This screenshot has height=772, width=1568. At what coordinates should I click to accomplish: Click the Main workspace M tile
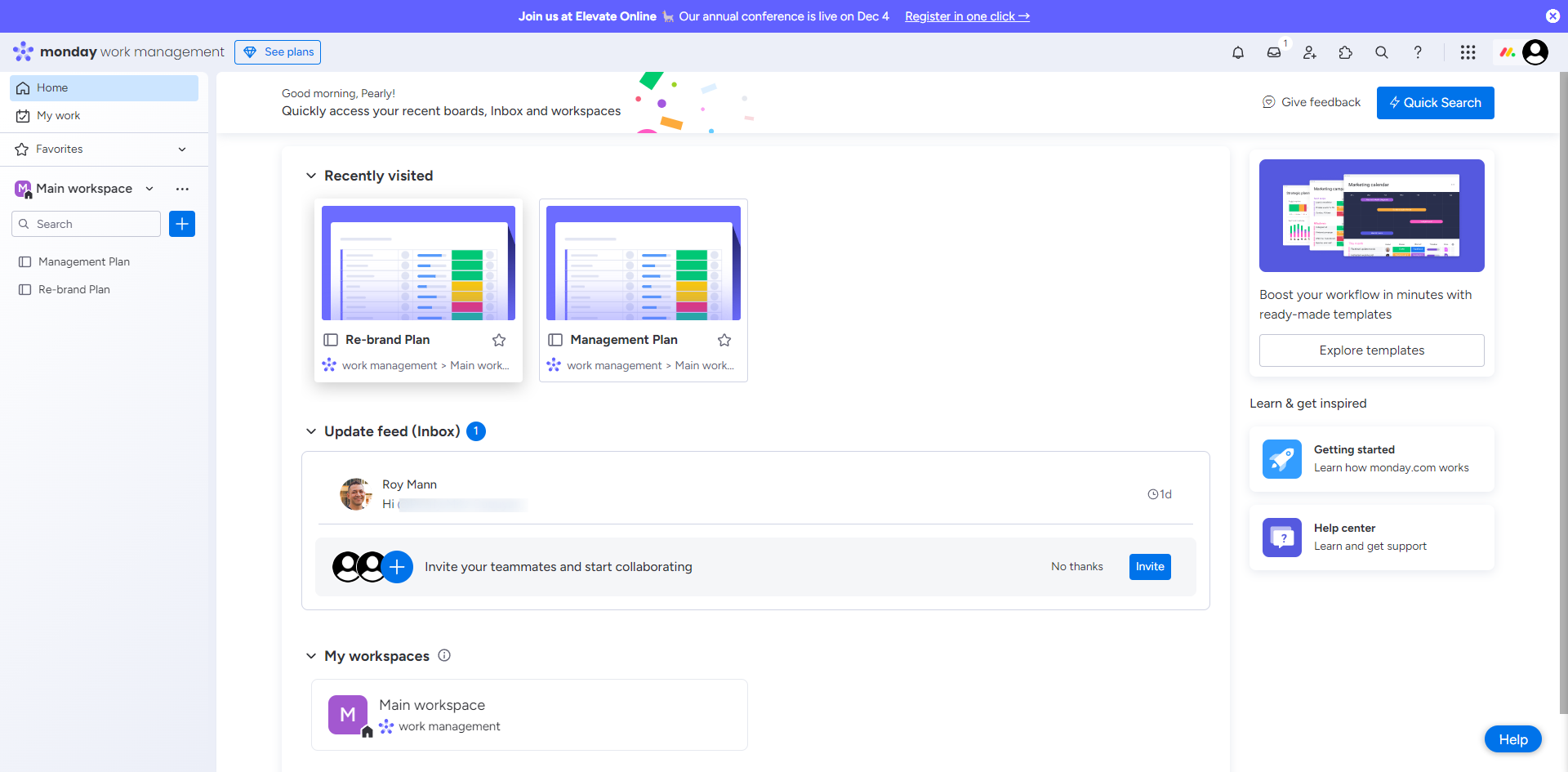pyautogui.click(x=348, y=715)
